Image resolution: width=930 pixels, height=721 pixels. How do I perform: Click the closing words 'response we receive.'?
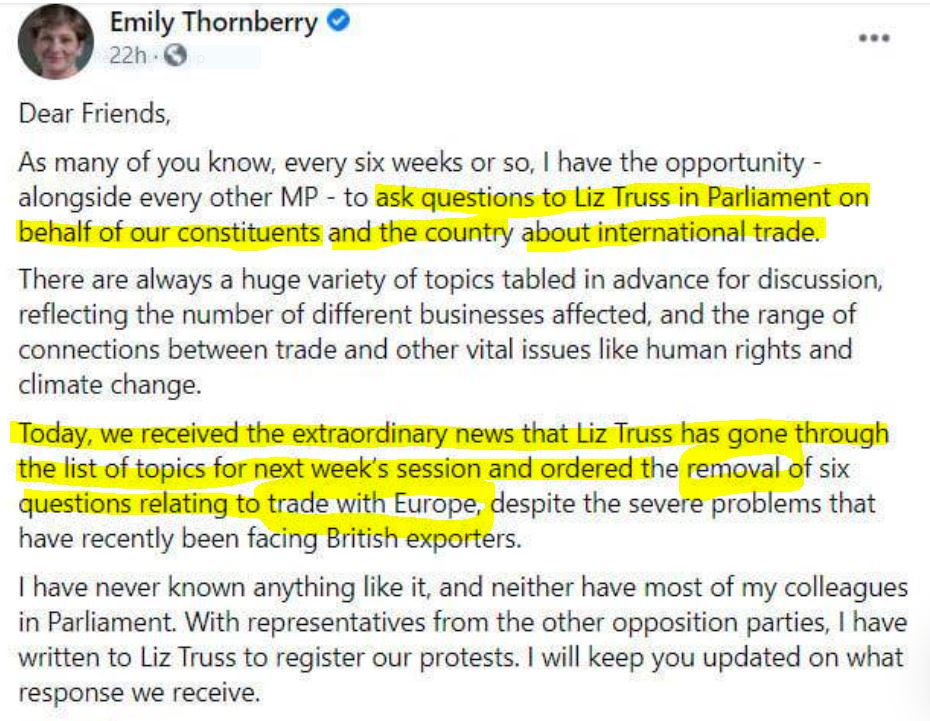(x=139, y=693)
